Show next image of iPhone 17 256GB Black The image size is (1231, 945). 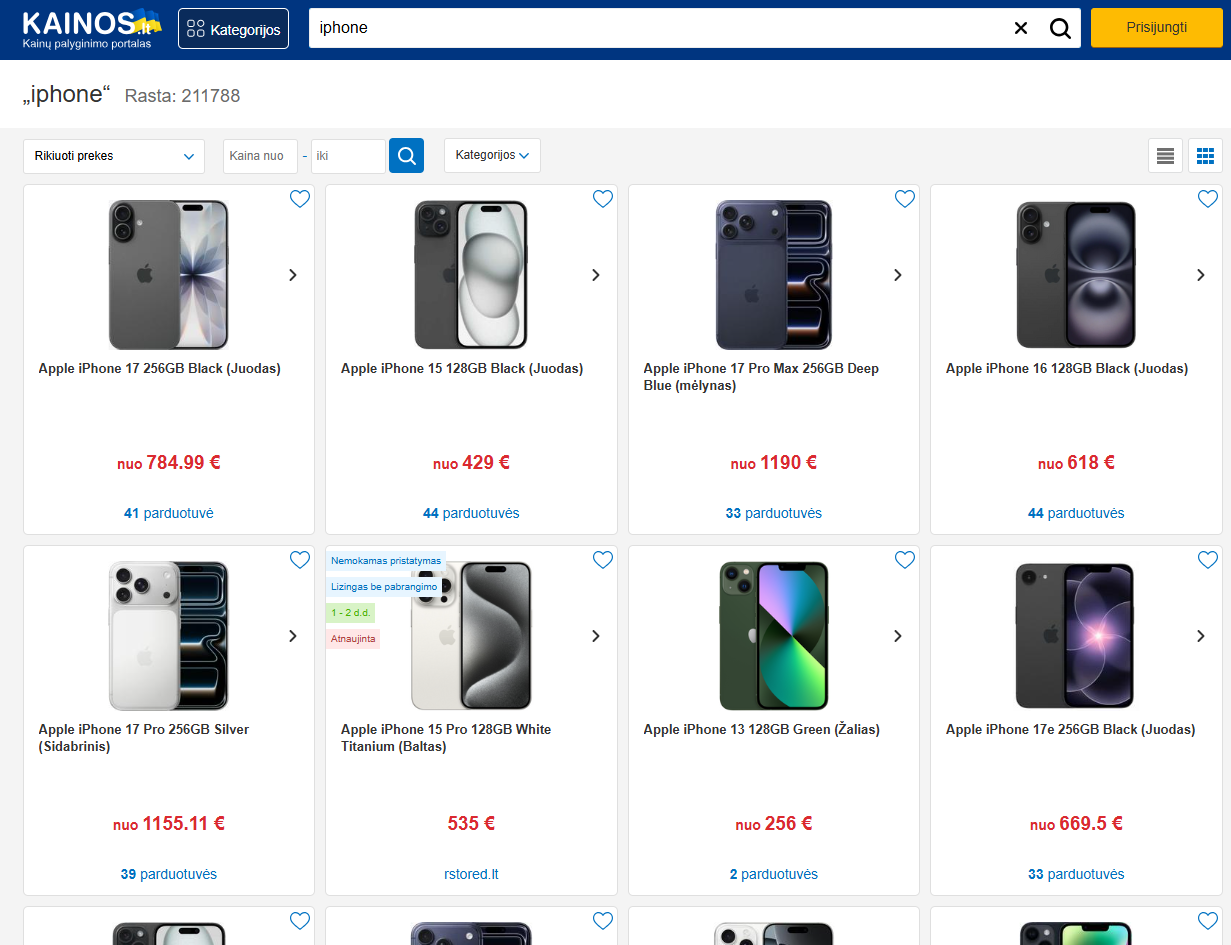click(x=293, y=275)
